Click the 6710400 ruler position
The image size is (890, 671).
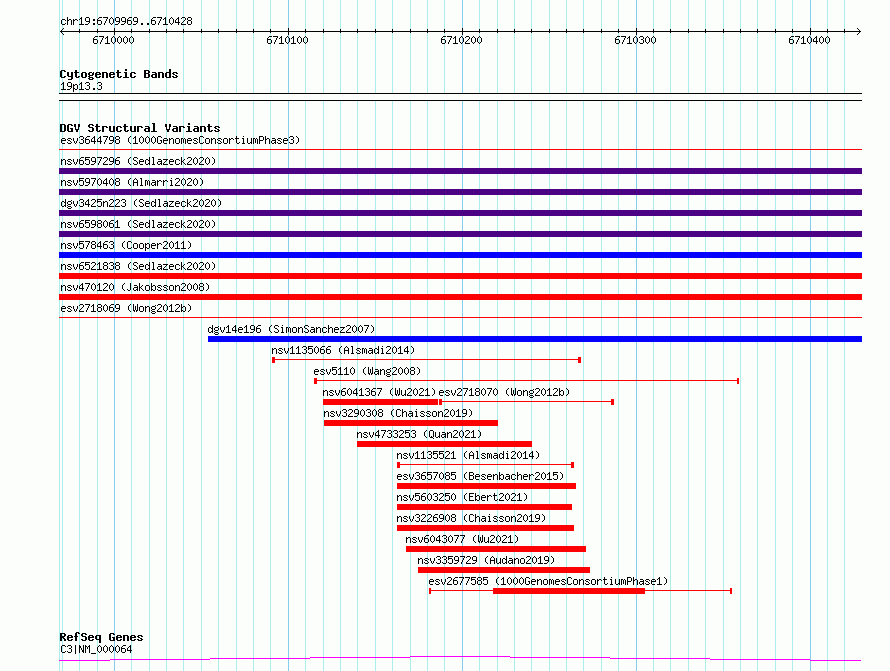[809, 40]
